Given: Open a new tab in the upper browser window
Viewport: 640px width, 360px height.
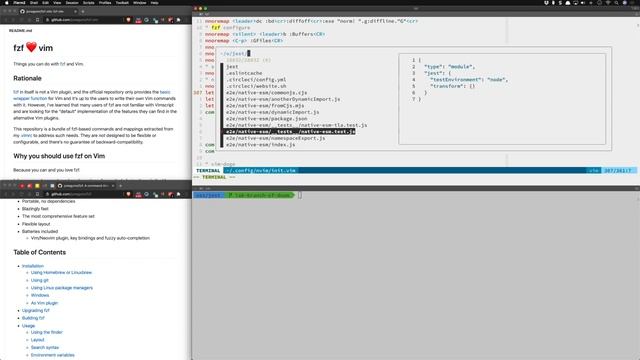Looking at the screenshot, I should click(x=83, y=11).
